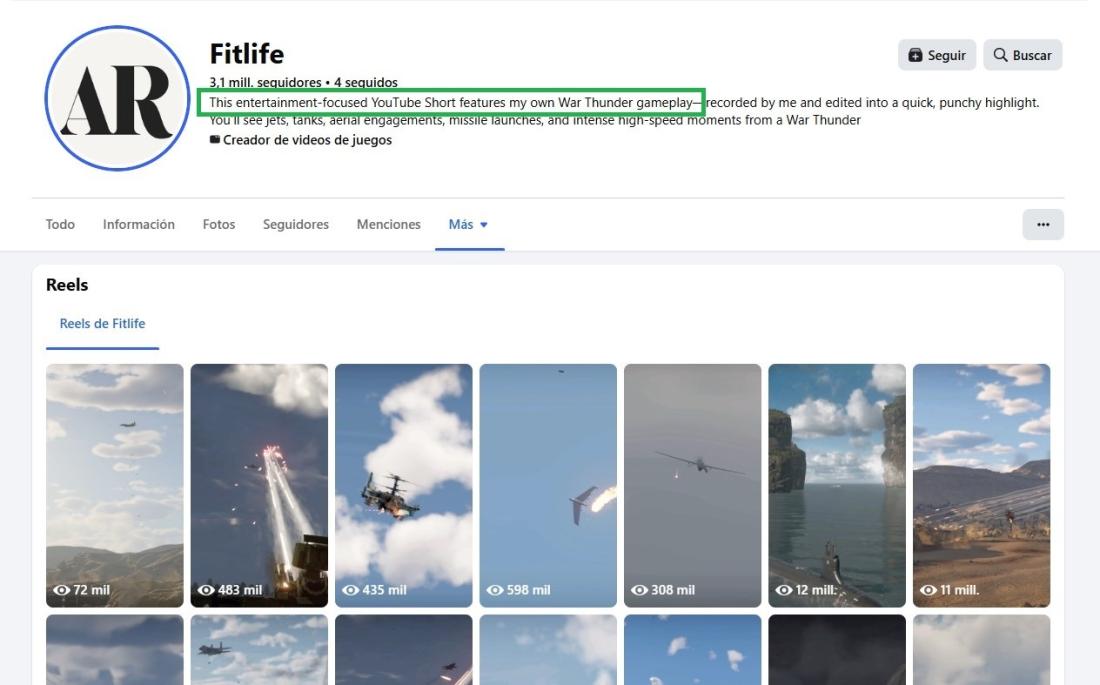Open the Buscar search button
This screenshot has height=685, width=1100.
(x=1022, y=55)
